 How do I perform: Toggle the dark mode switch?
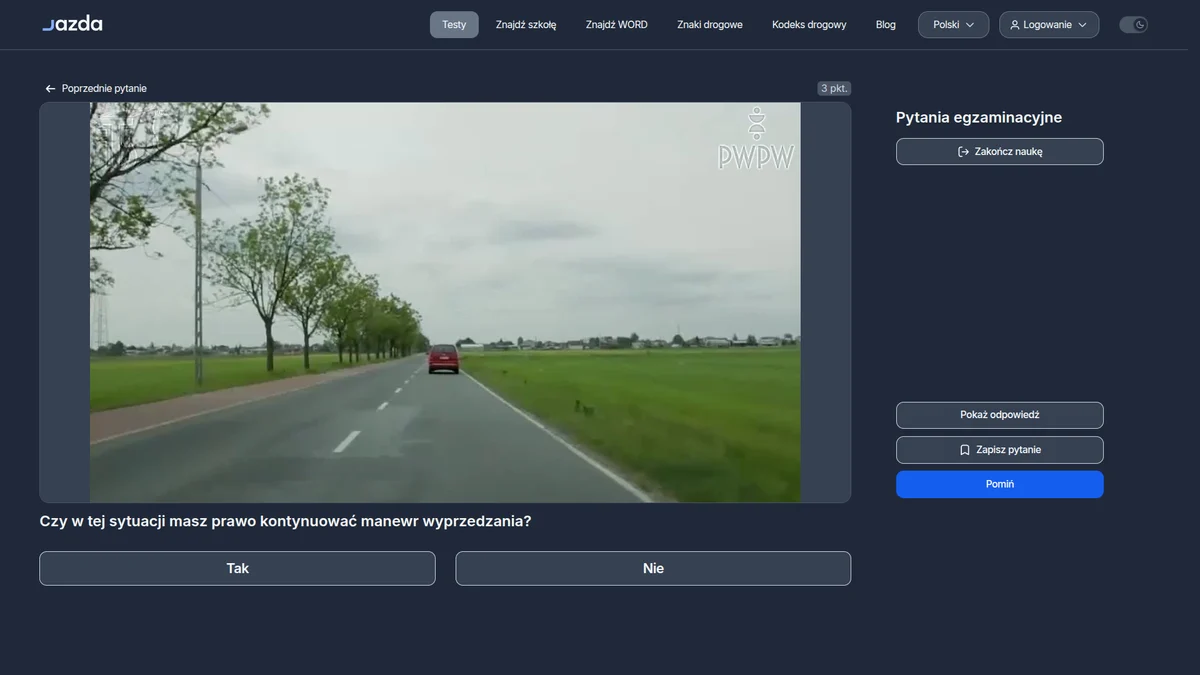(1133, 25)
